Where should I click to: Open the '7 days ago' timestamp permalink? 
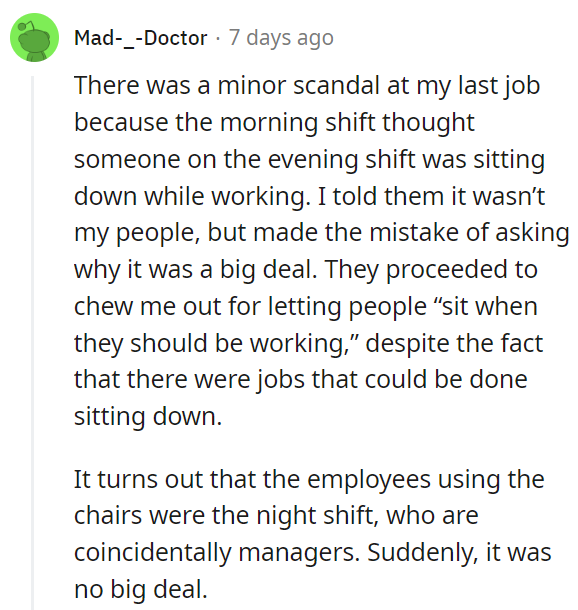(x=281, y=38)
